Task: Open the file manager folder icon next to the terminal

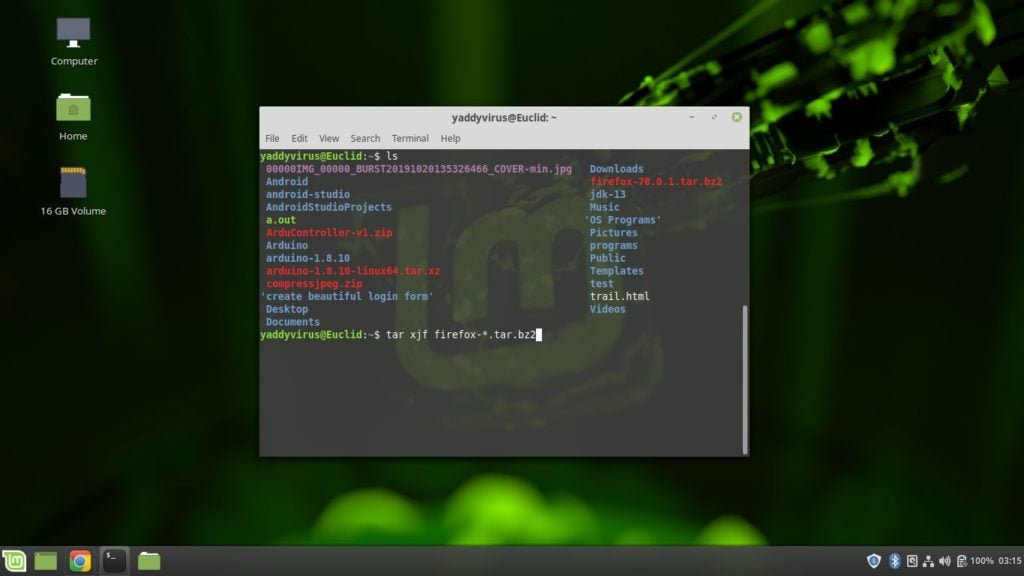Action: point(149,561)
